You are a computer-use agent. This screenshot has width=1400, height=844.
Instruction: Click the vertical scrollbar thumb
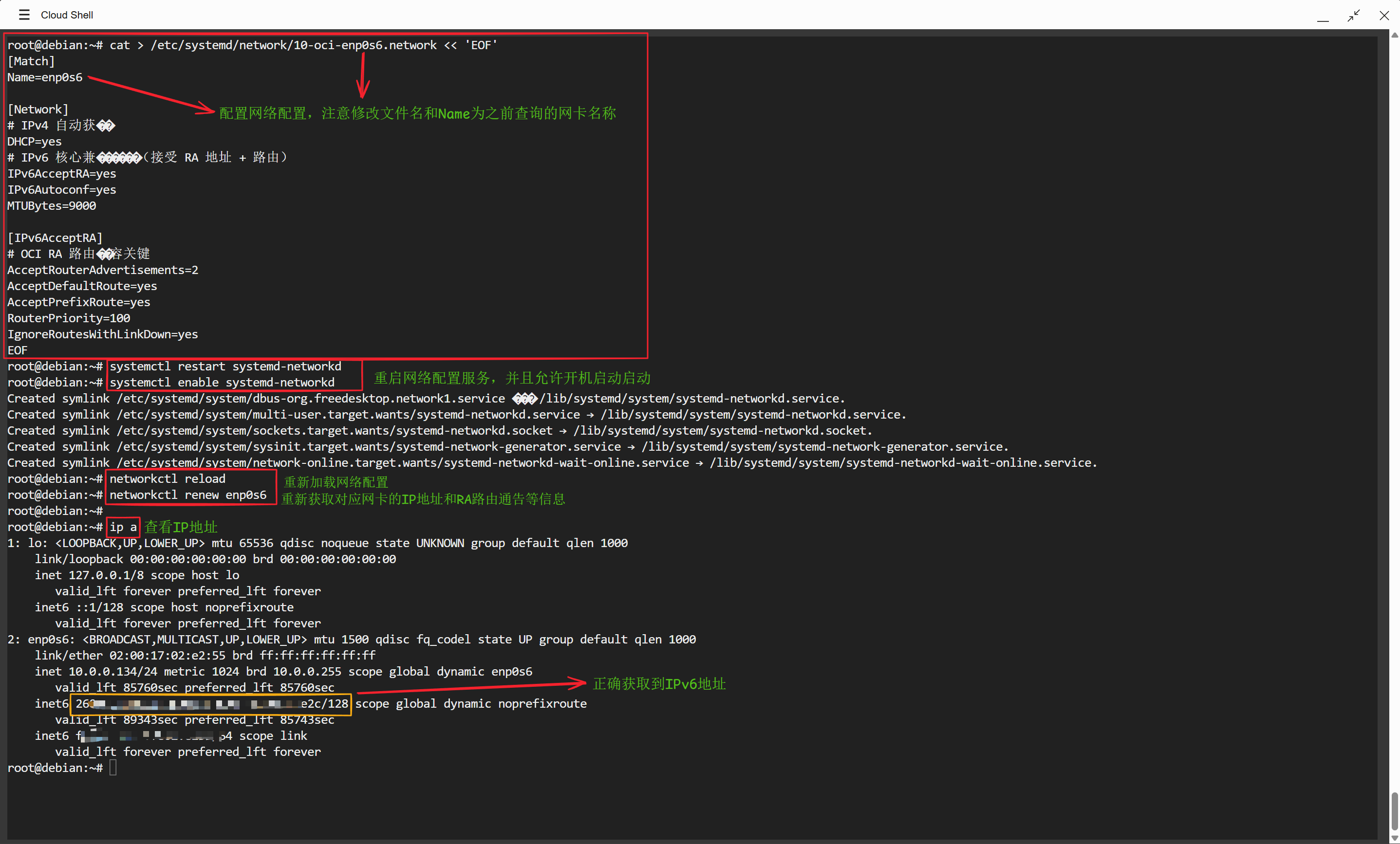pos(1394,811)
